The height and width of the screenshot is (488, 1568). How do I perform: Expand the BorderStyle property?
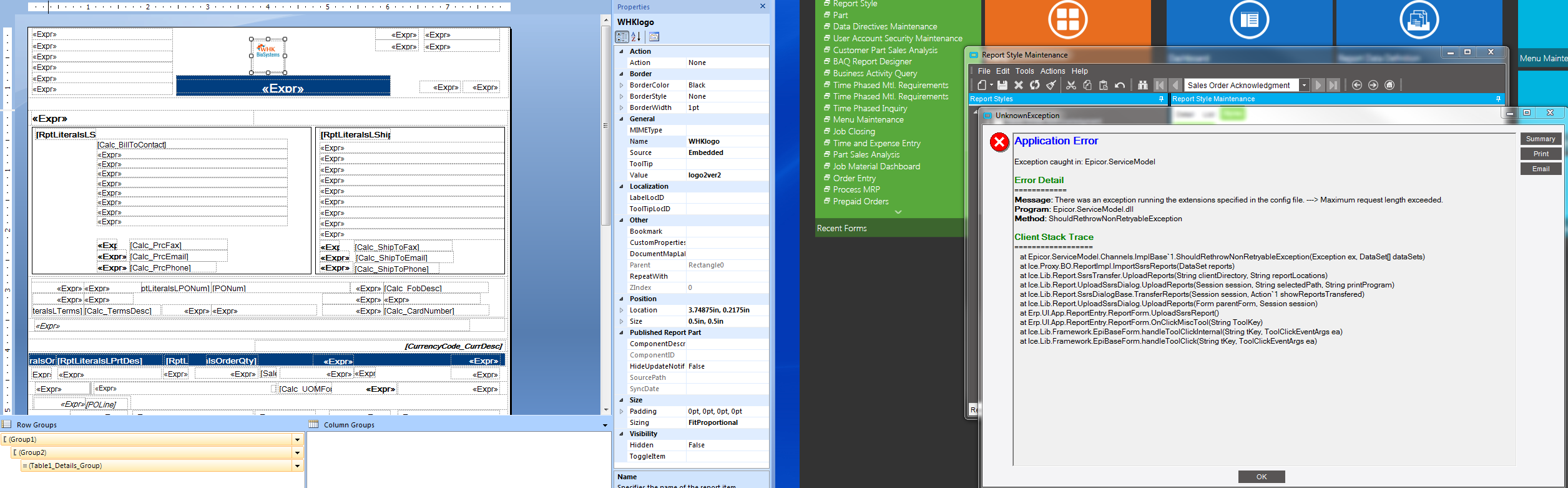coord(621,96)
